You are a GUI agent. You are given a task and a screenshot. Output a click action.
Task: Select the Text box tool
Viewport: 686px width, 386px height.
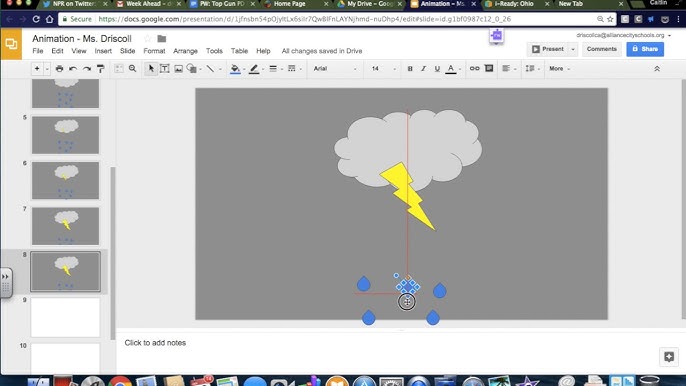pyautogui.click(x=164, y=69)
